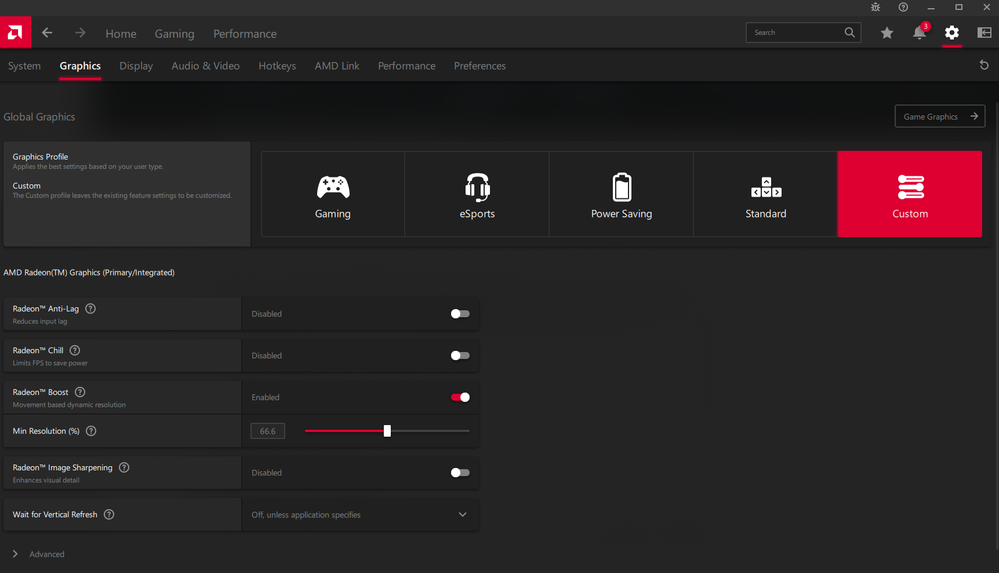Click the Min Resolution slider handle
This screenshot has height=573, width=999.
tap(387, 431)
